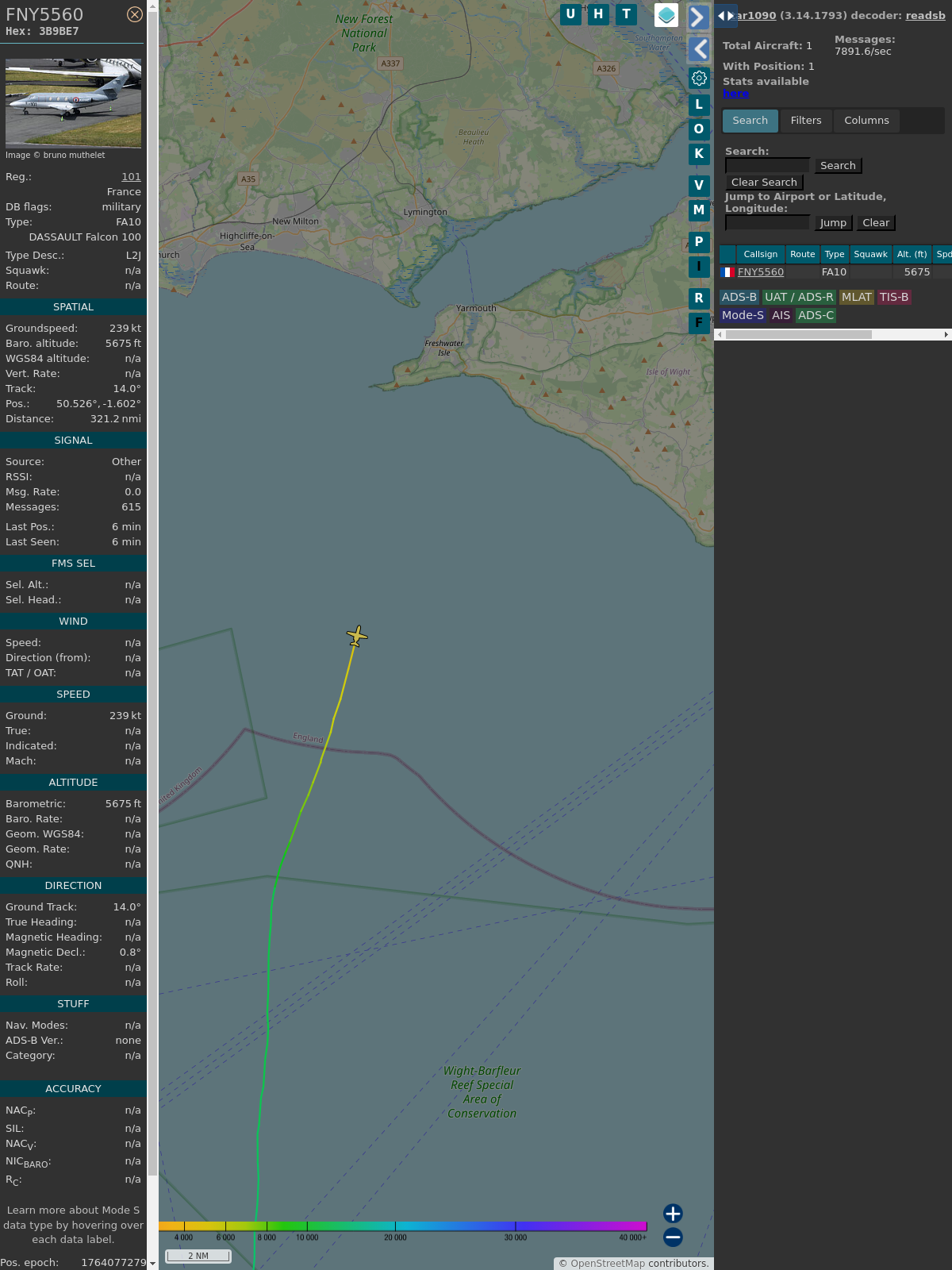
Task: Toggle sidebar width with double arrow icon
Action: coord(726,15)
